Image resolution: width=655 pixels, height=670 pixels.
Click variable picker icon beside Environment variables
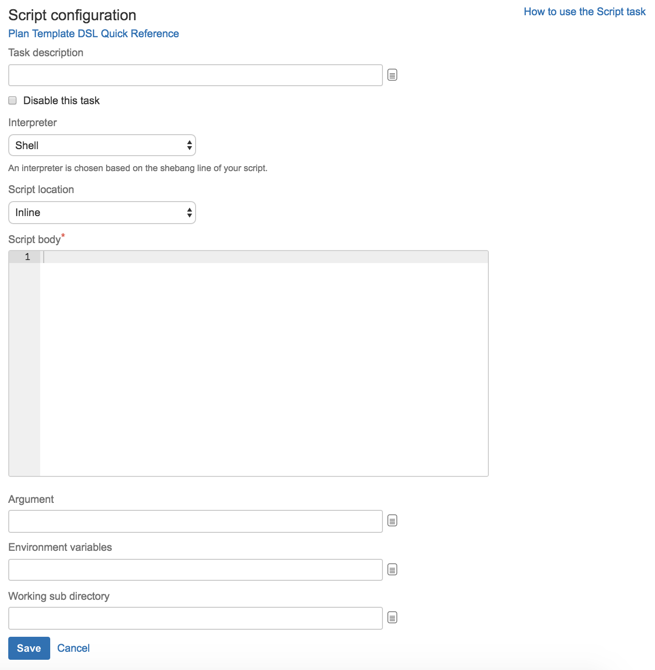pyautogui.click(x=392, y=569)
